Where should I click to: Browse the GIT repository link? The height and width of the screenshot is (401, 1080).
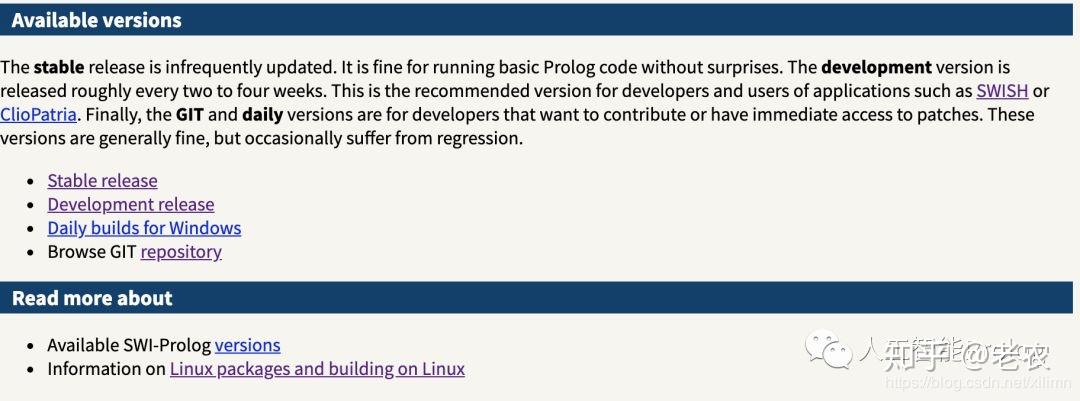(x=181, y=252)
